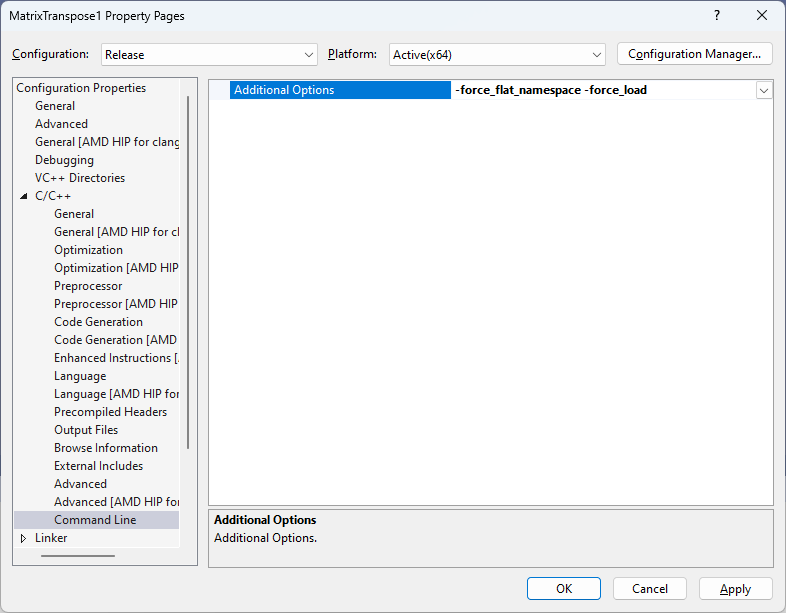Click the Help question mark icon
This screenshot has width=786, height=613.
[716, 16]
